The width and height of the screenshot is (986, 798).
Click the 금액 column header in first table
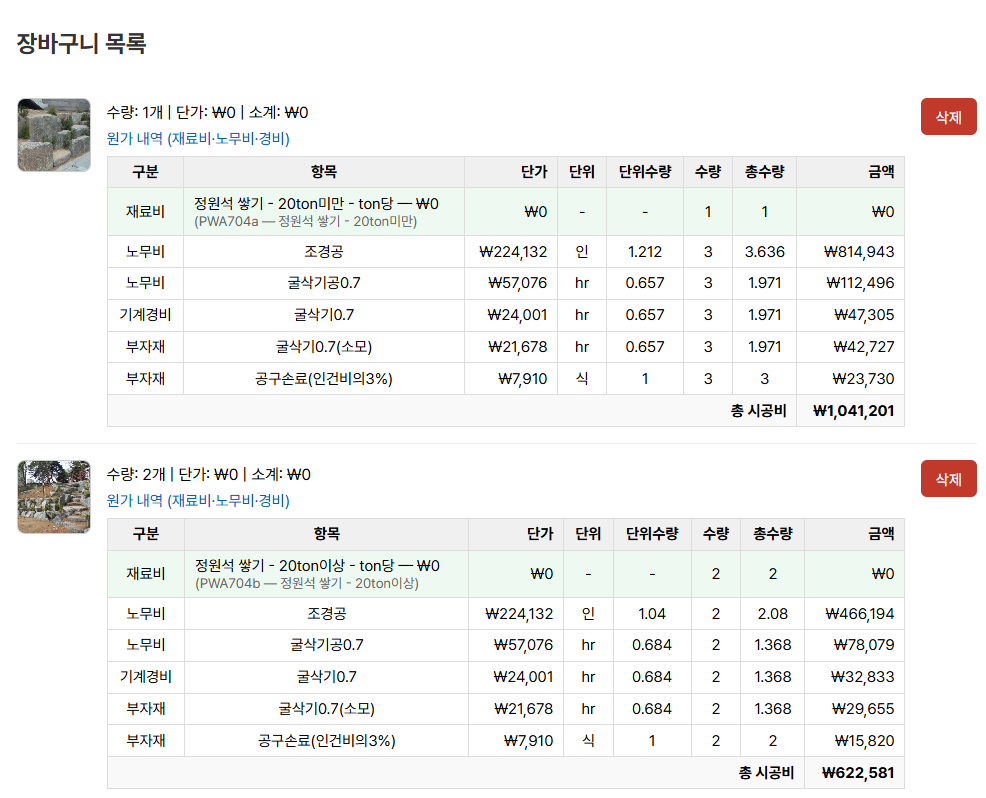click(880, 172)
